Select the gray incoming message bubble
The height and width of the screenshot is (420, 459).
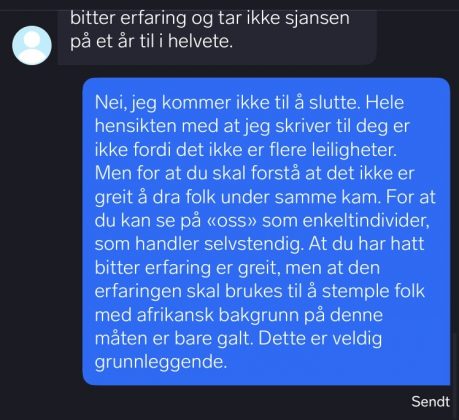(x=217, y=37)
